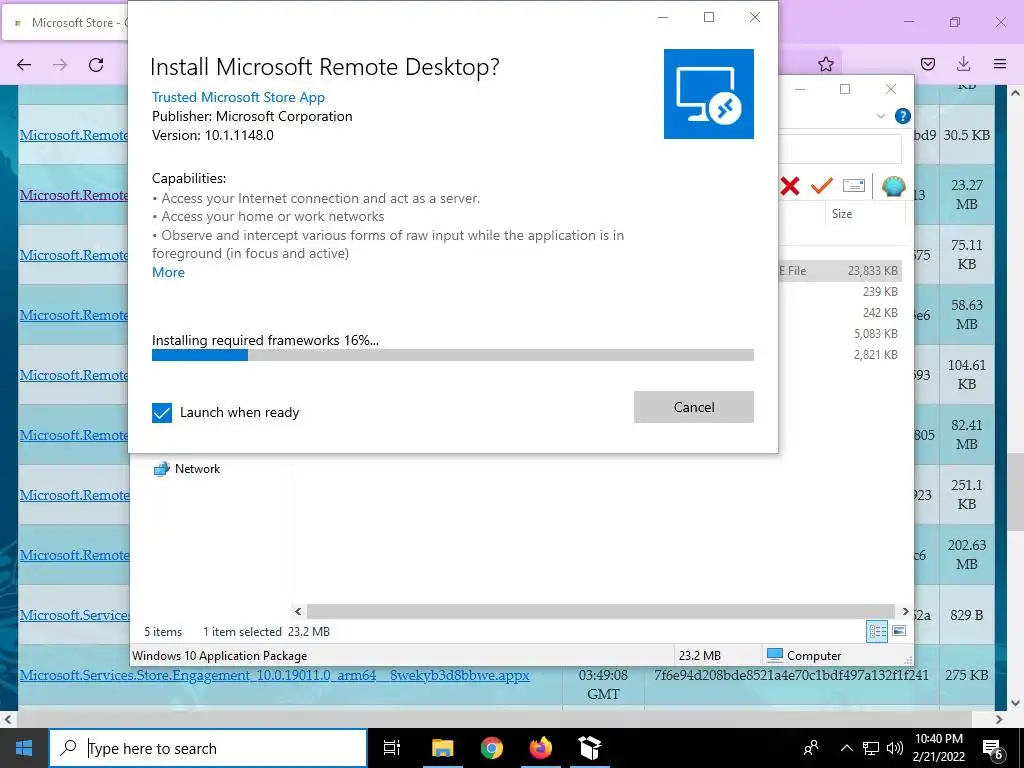Click the 23.27 MB size cell
Image resolution: width=1024 pixels, height=768 pixels.
tap(967, 195)
